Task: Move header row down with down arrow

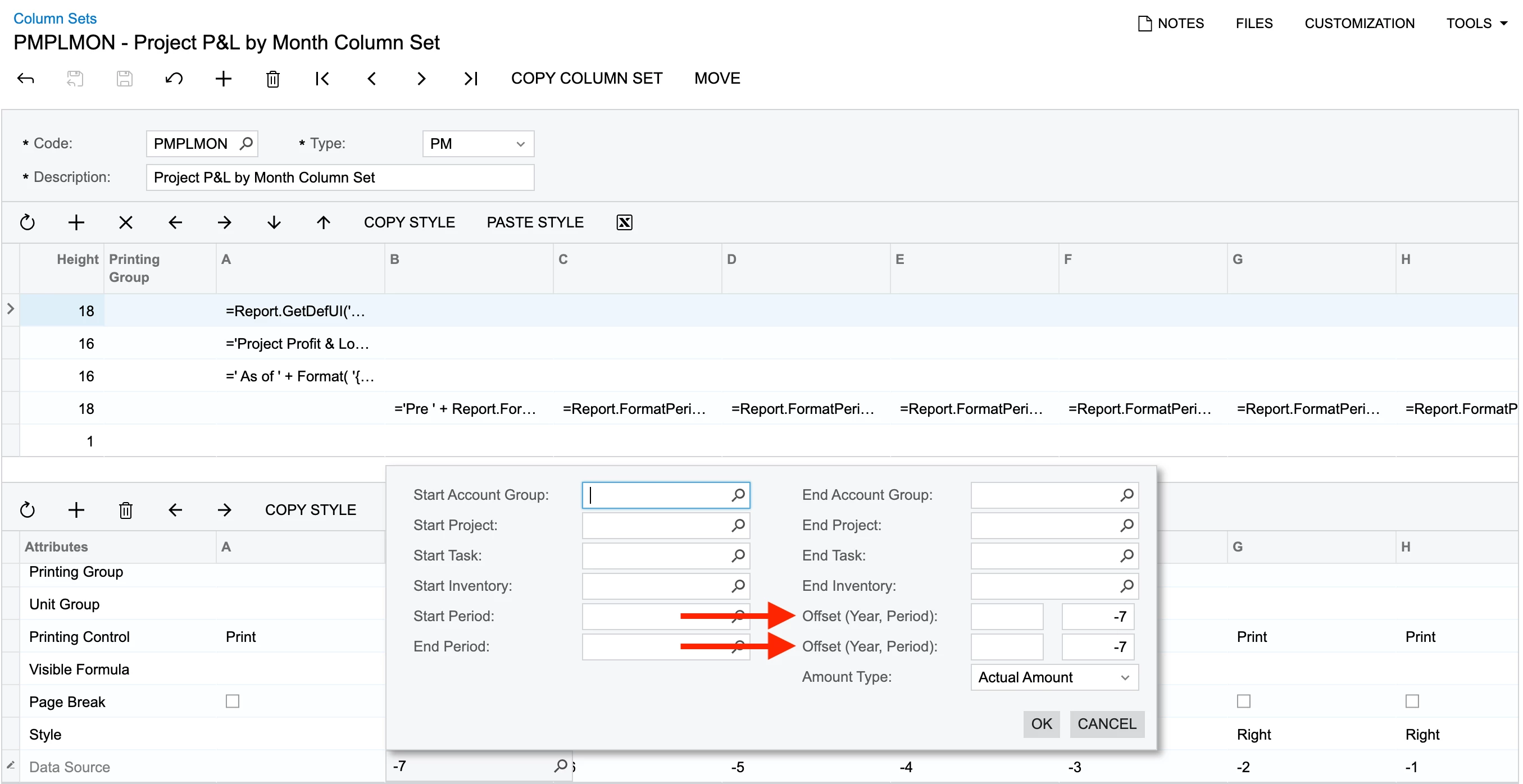Action: tap(274, 222)
